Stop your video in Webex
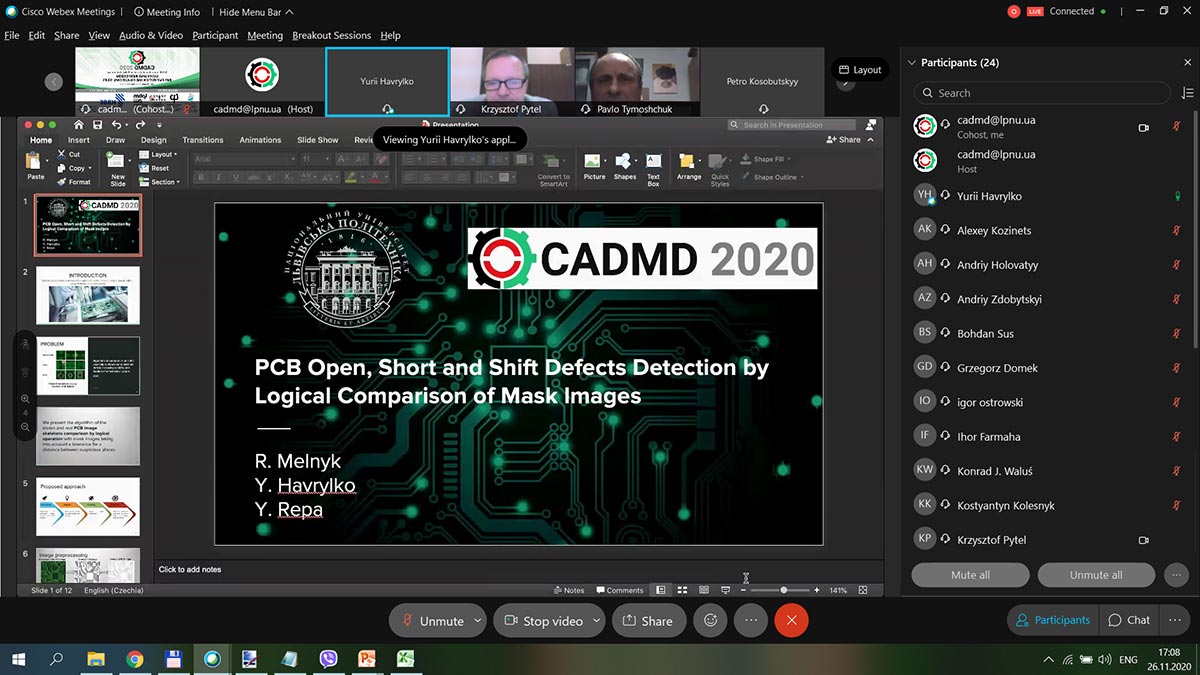1200x675 pixels. [543, 620]
